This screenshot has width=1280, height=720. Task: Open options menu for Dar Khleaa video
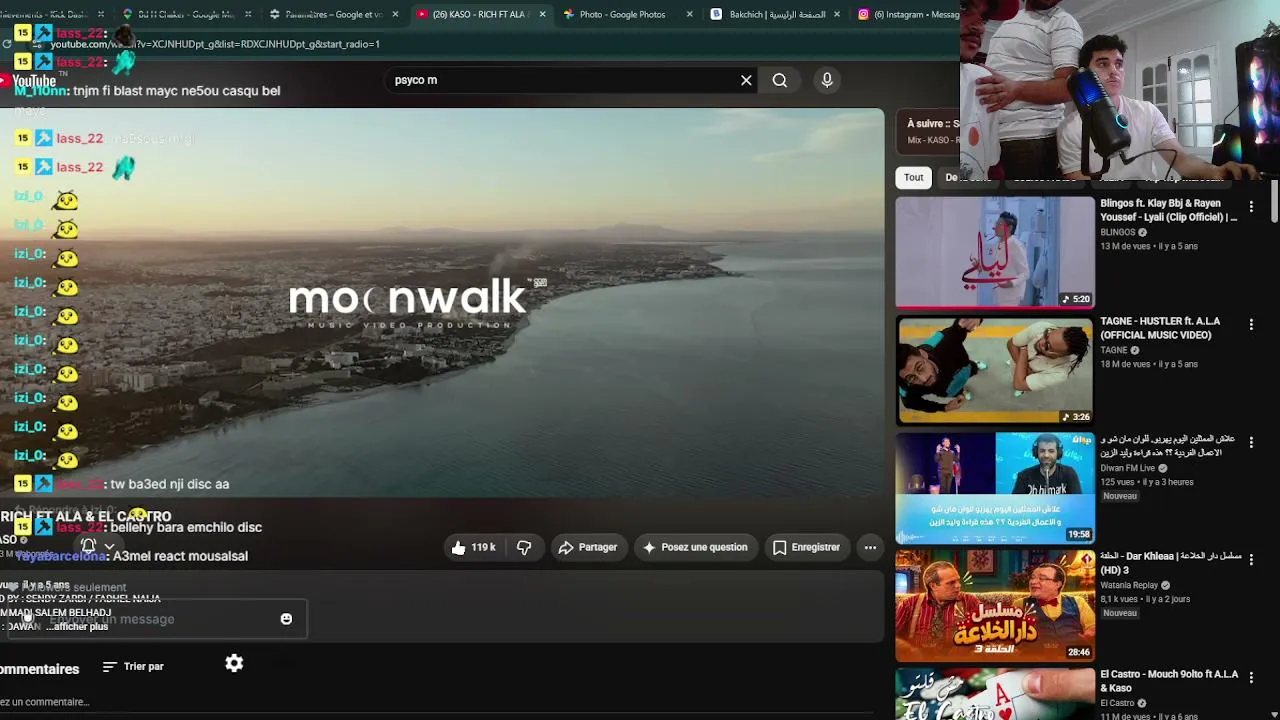click(x=1251, y=560)
